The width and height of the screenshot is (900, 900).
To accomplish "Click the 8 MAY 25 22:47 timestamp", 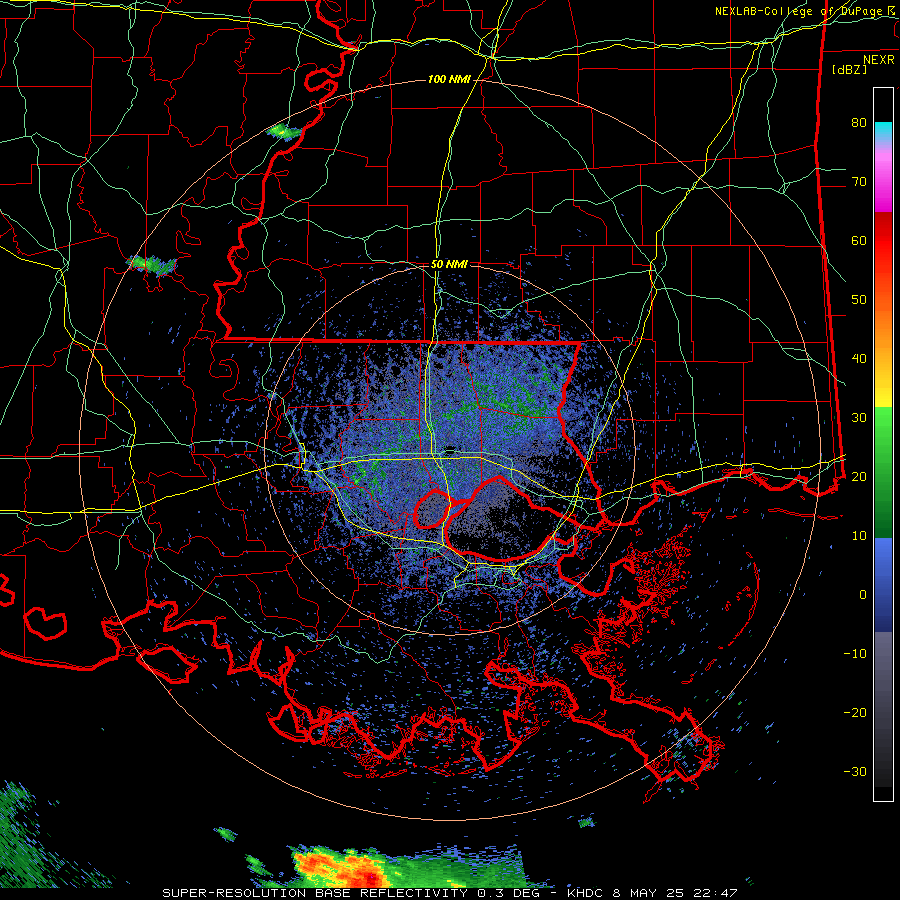I will click(673, 893).
